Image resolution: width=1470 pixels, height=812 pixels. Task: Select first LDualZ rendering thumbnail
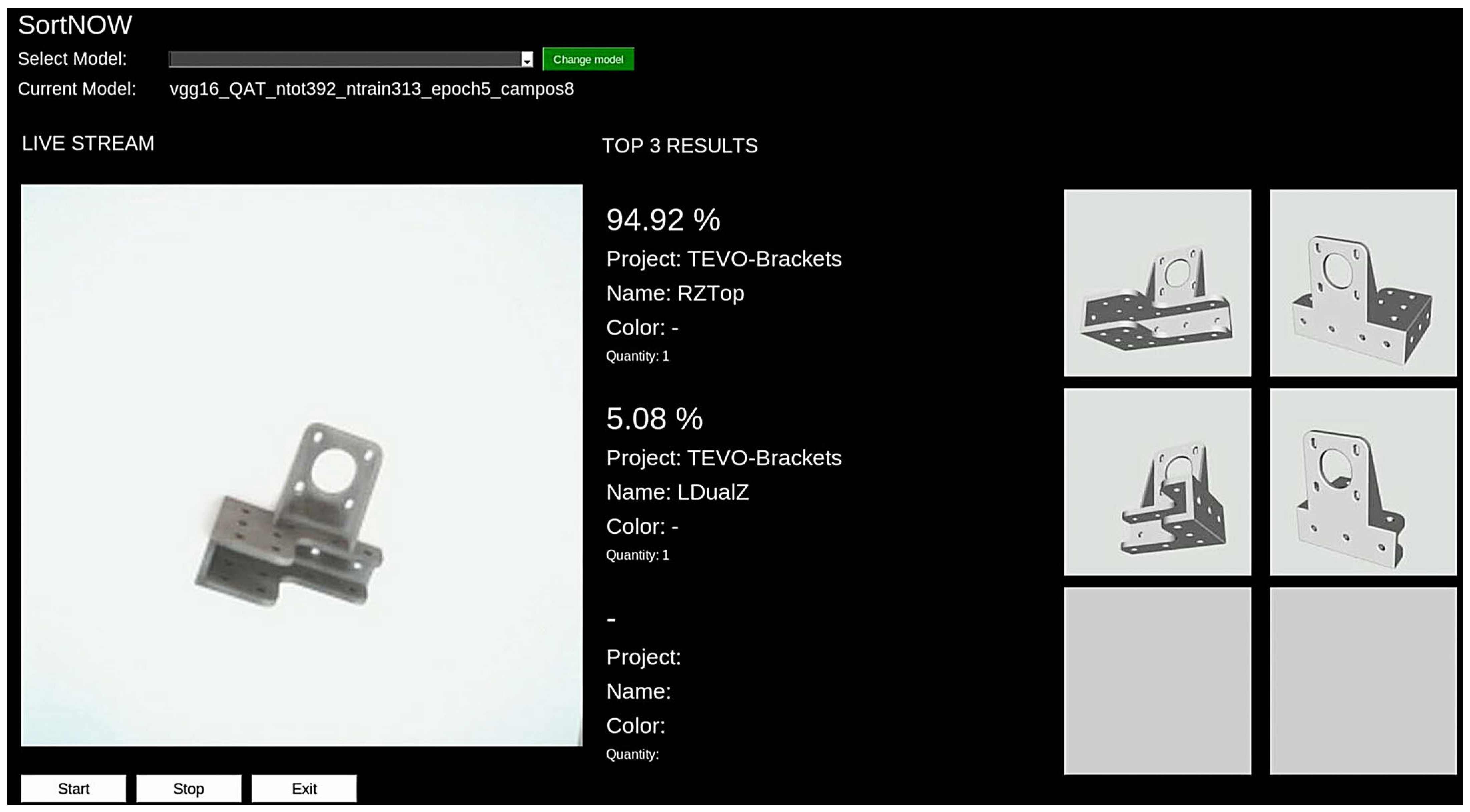click(1158, 482)
